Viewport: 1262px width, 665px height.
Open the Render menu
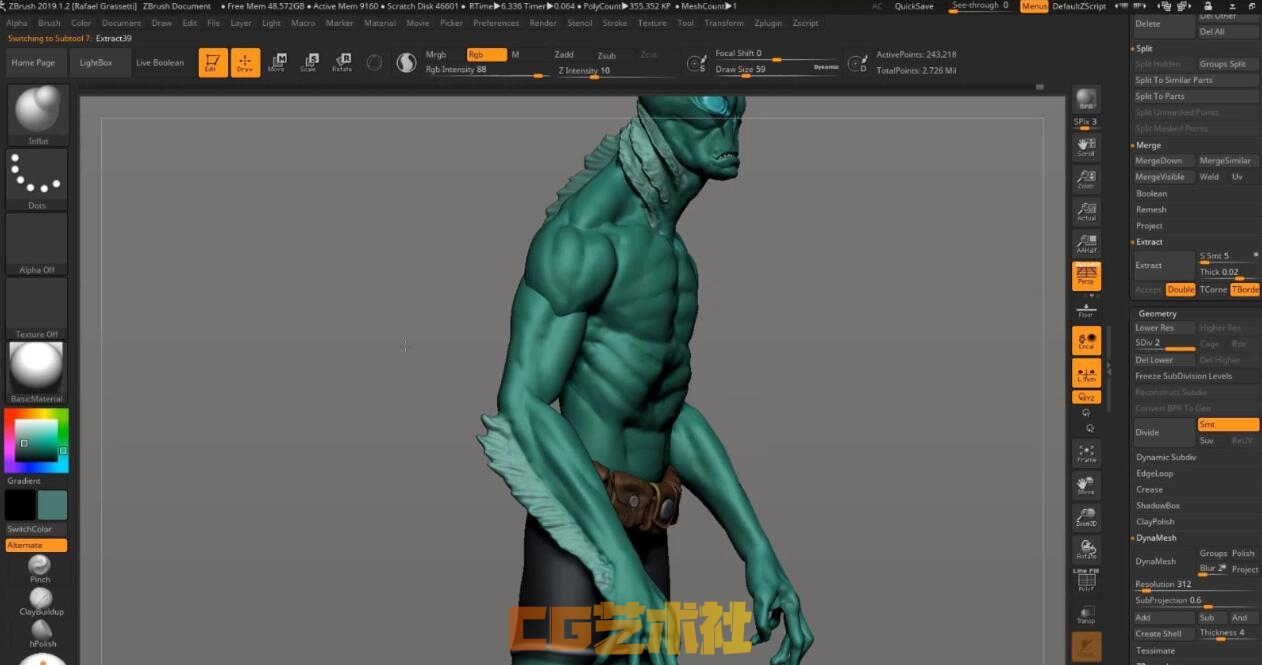click(x=543, y=23)
